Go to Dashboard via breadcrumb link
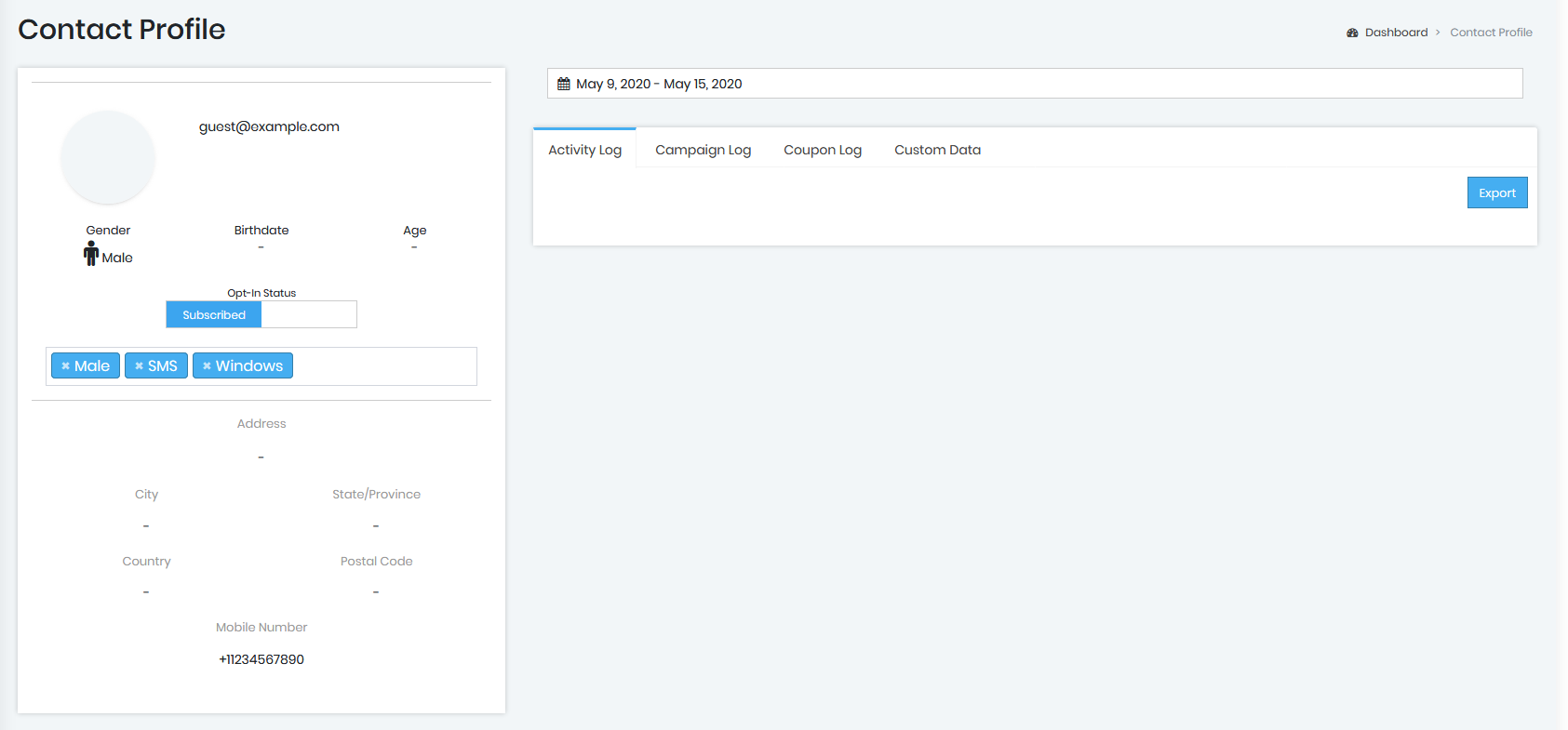 1396,33
